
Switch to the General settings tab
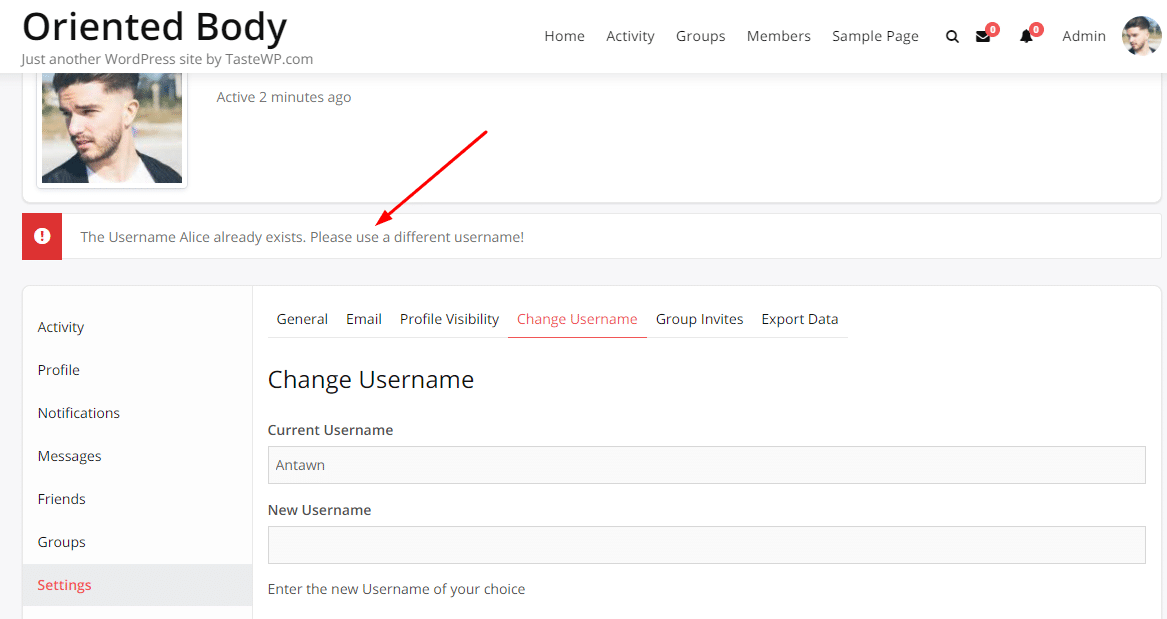coord(302,318)
